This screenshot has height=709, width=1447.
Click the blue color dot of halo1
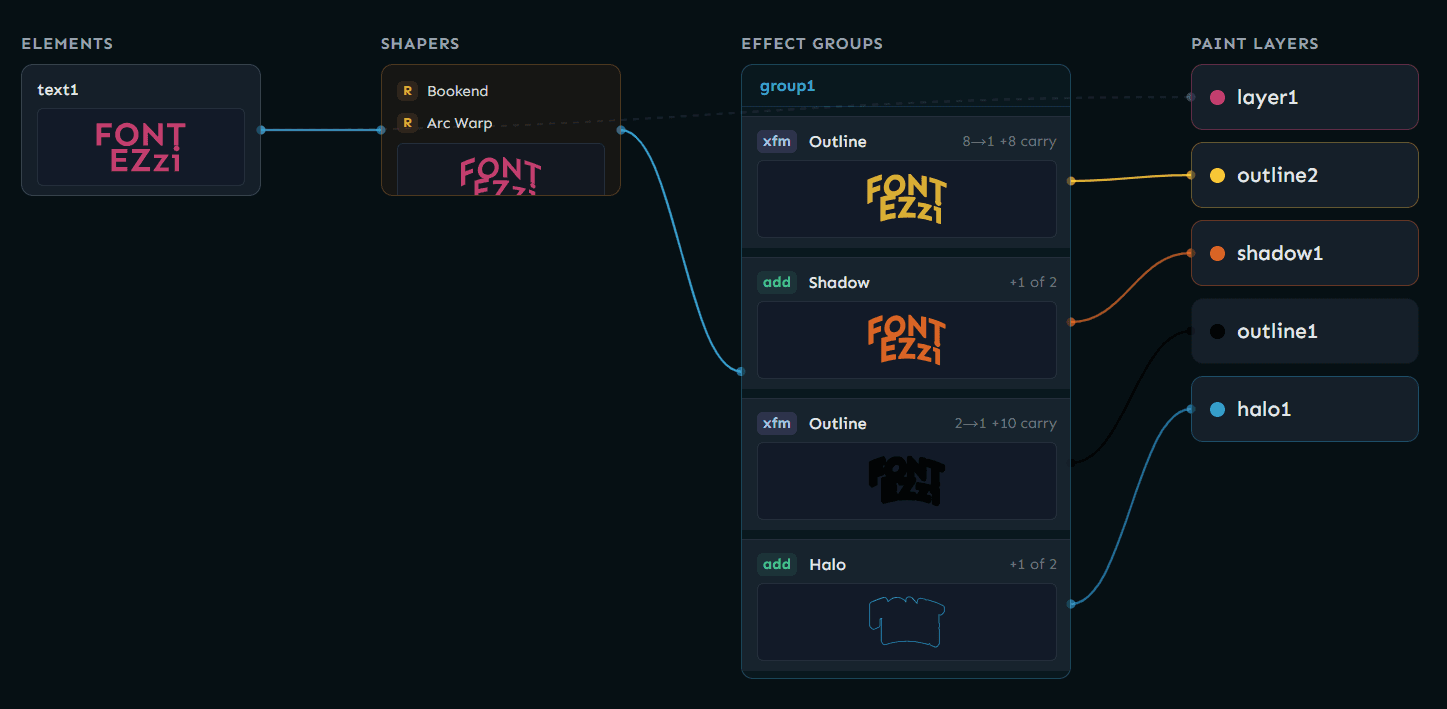click(1217, 409)
